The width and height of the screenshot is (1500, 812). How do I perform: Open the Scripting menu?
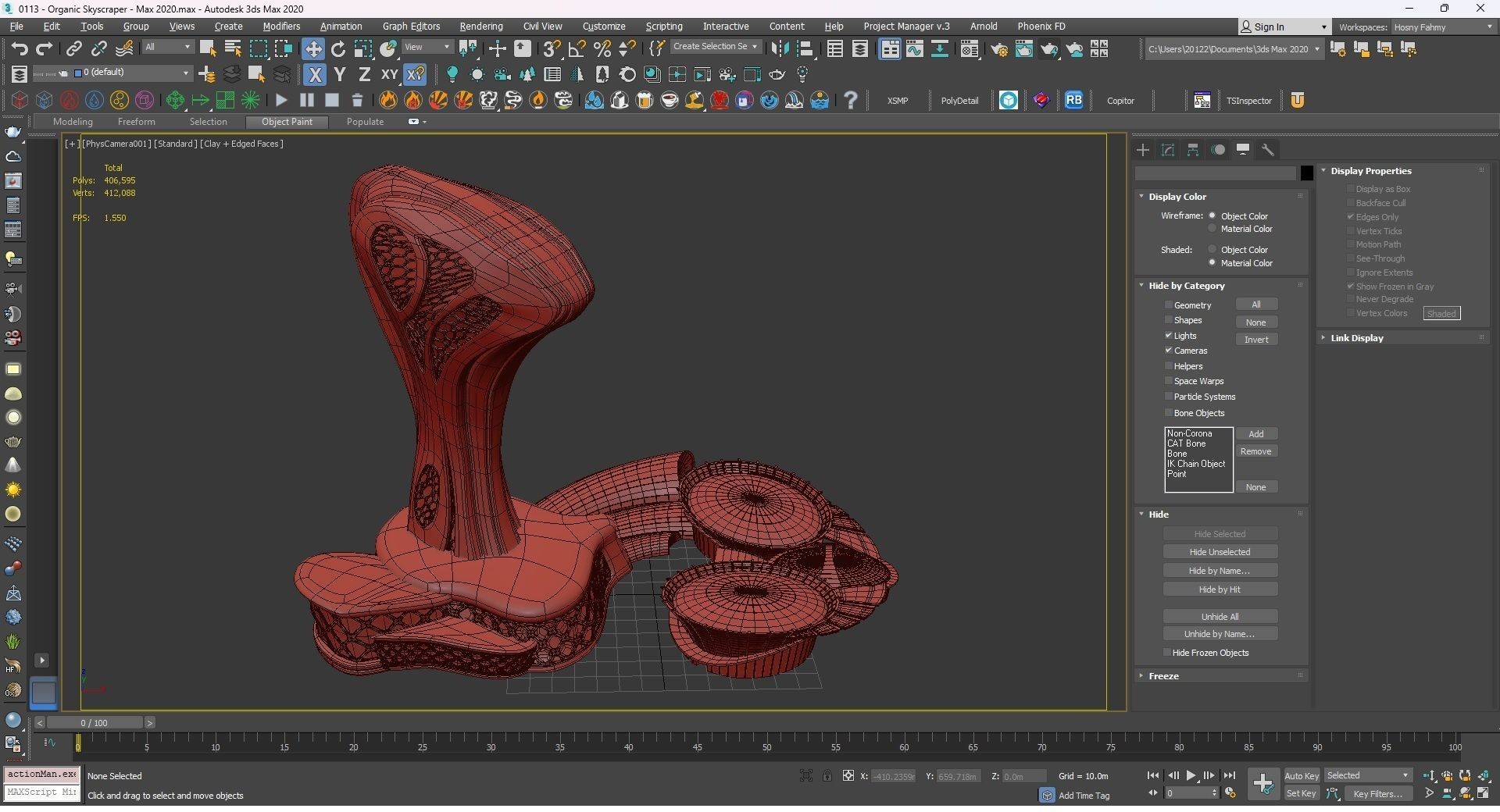[664, 27]
